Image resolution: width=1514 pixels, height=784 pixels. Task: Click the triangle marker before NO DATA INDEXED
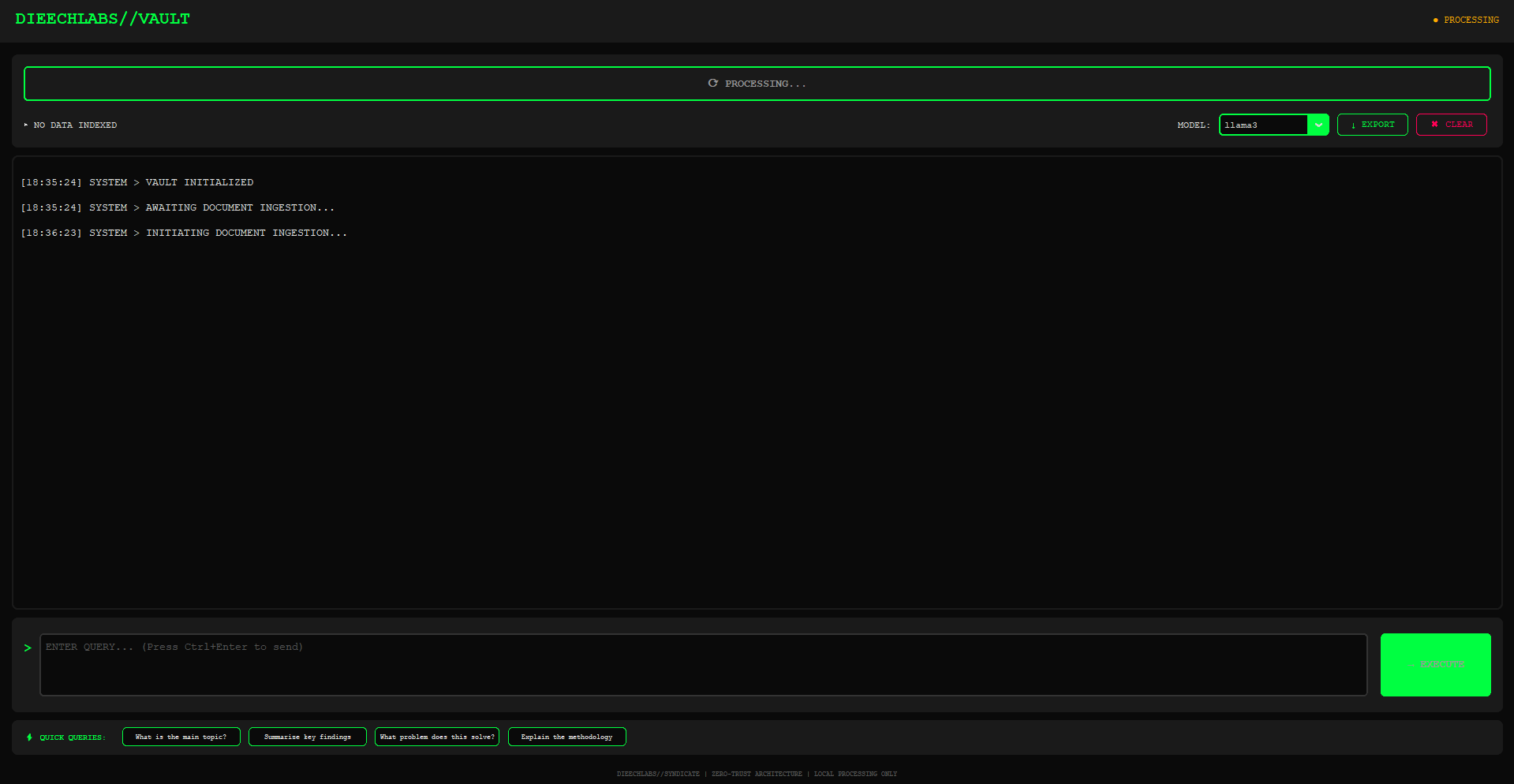[x=26, y=124]
